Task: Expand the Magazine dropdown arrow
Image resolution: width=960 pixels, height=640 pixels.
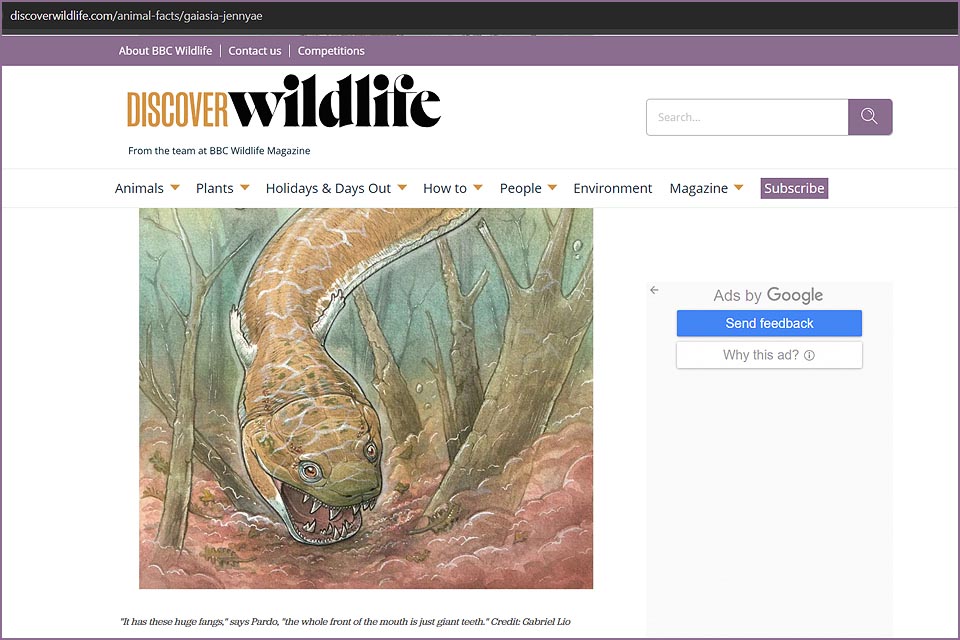Action: tap(739, 188)
